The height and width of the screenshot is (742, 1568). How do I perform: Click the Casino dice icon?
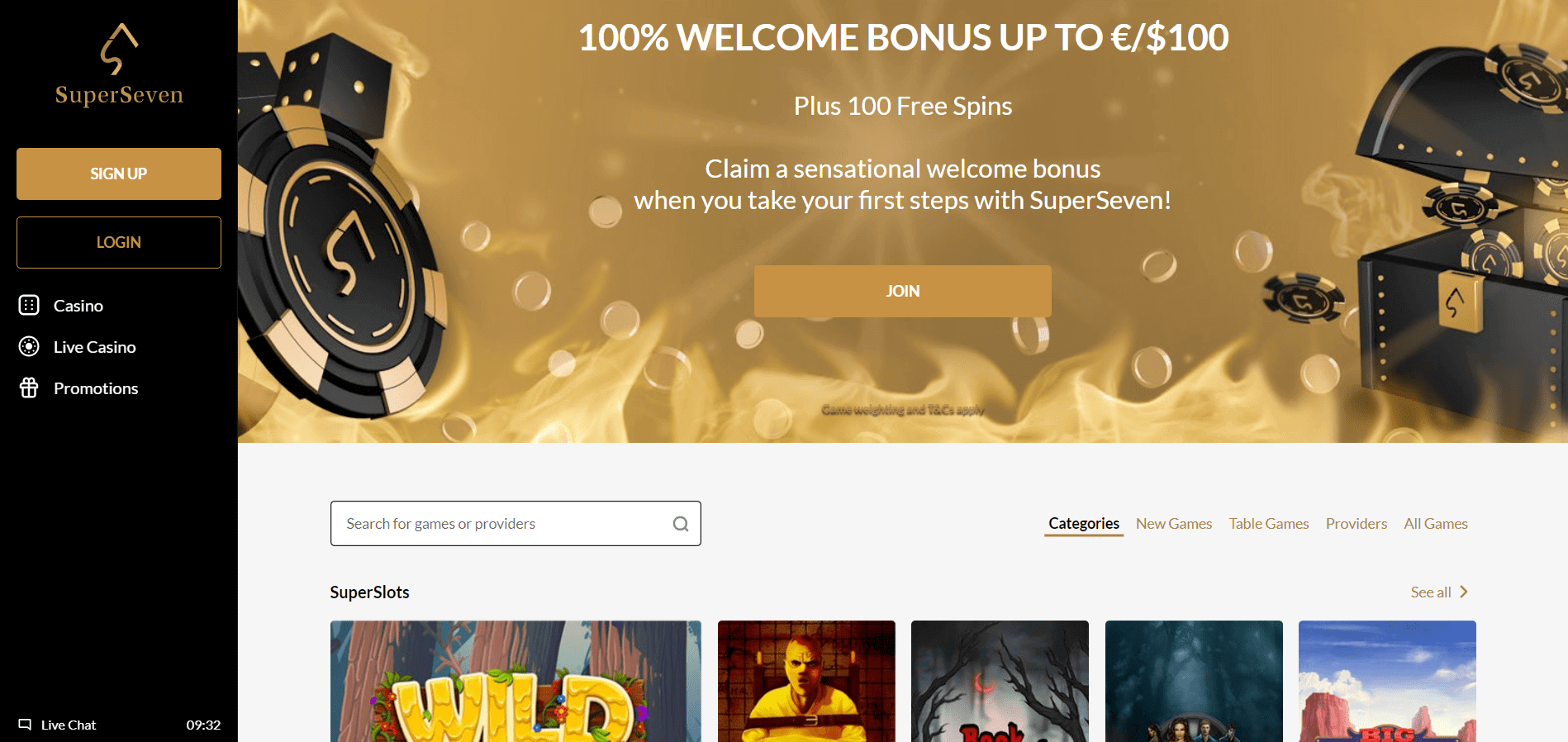[29, 306]
